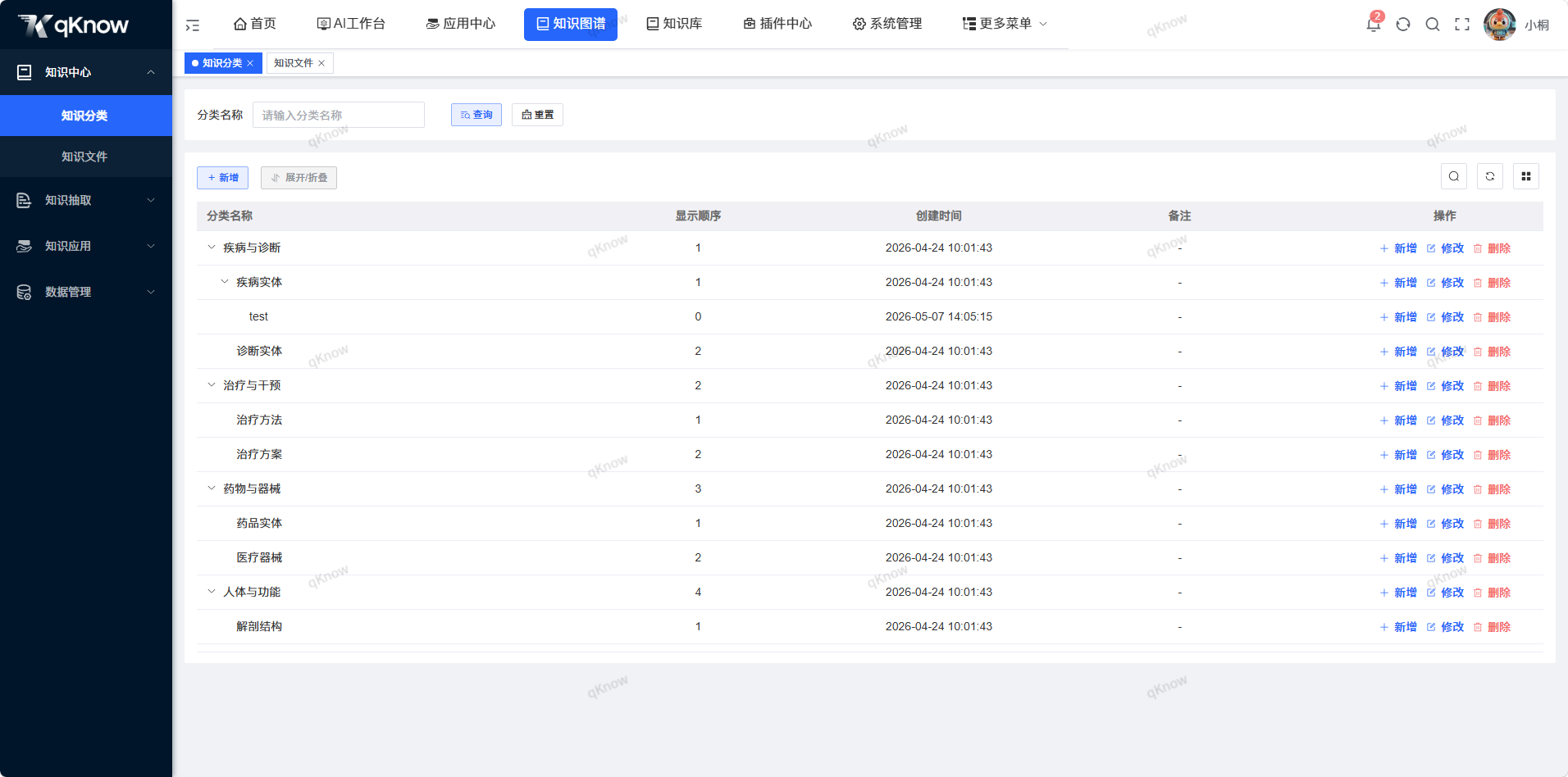Click the 创建时间 column header
The height and width of the screenshot is (777, 1568).
click(x=939, y=216)
